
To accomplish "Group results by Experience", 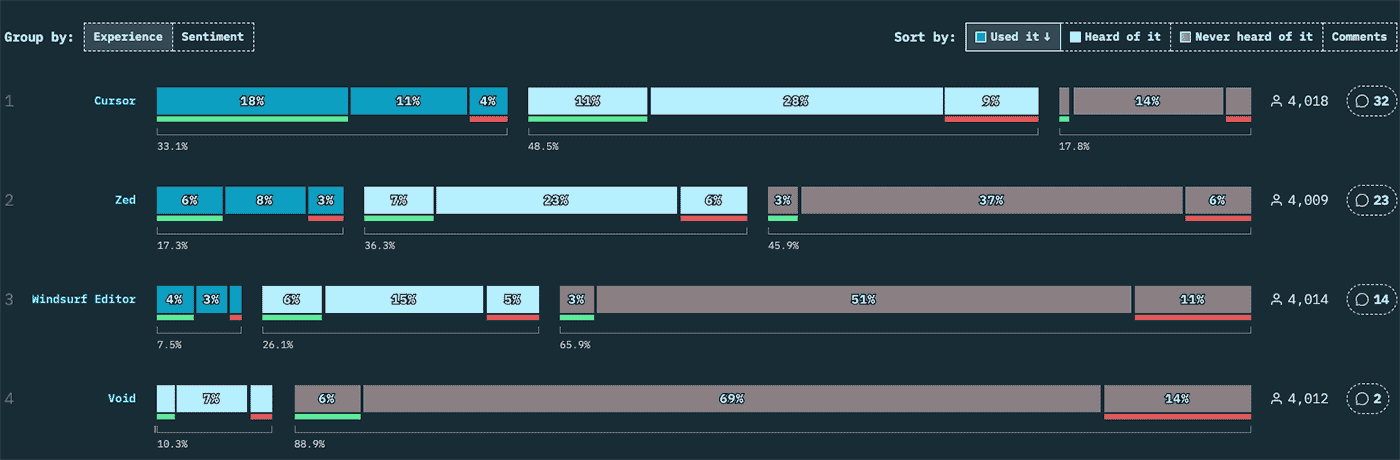I will click(x=128, y=37).
